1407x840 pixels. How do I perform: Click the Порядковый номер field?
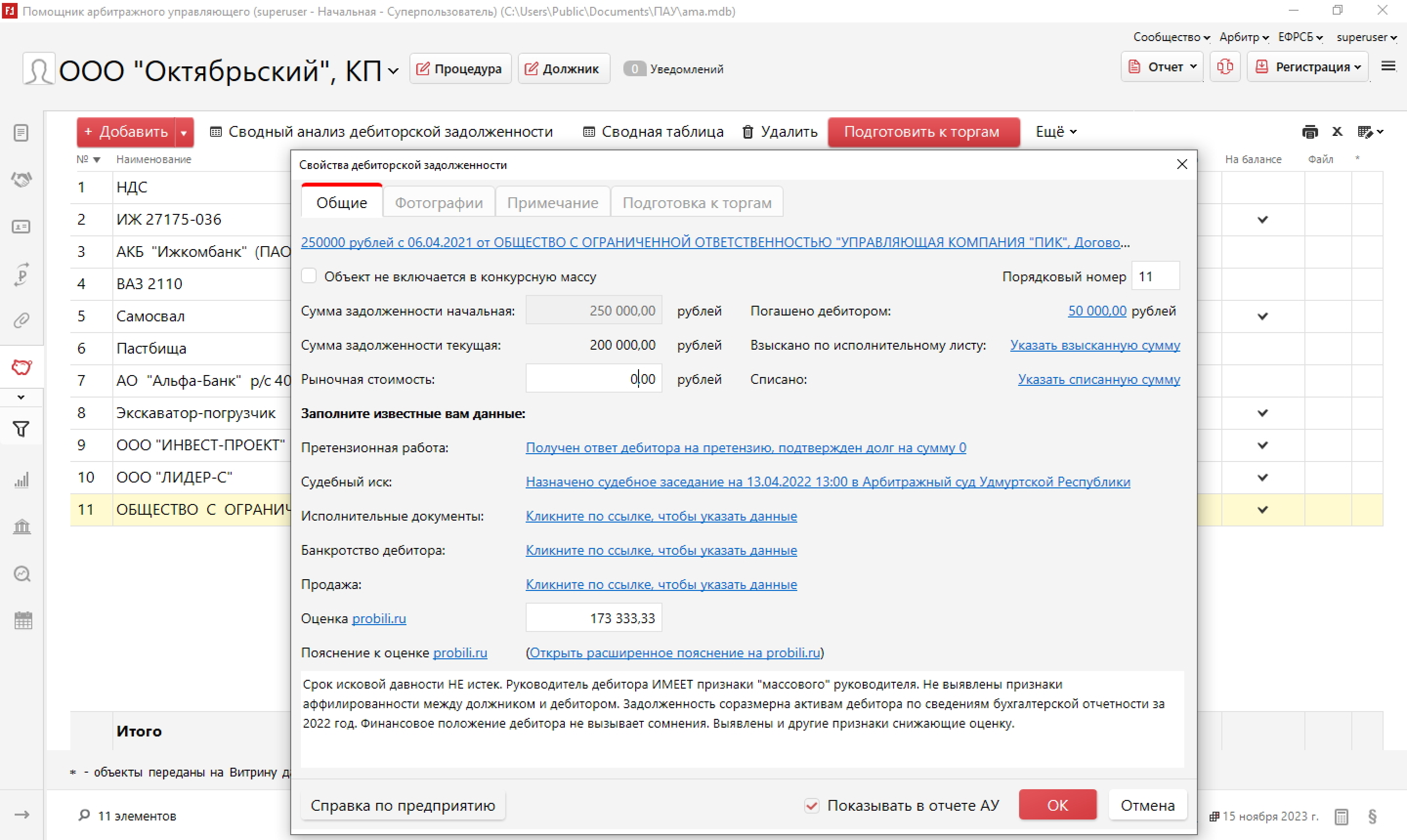click(x=1155, y=276)
